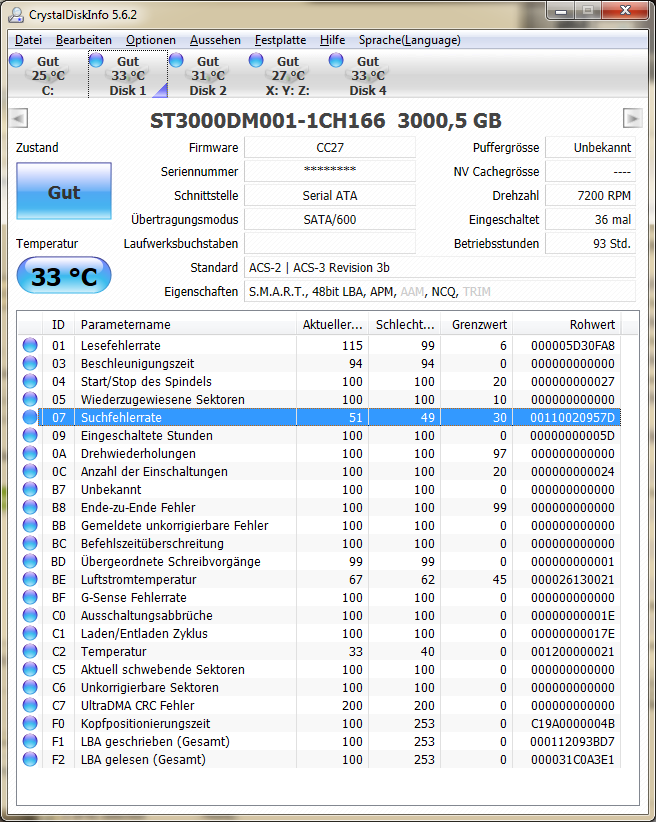The image size is (656, 822).
Task: Click the status orb for Ende-zu-Ende Fehler
Action: [x=30, y=507]
